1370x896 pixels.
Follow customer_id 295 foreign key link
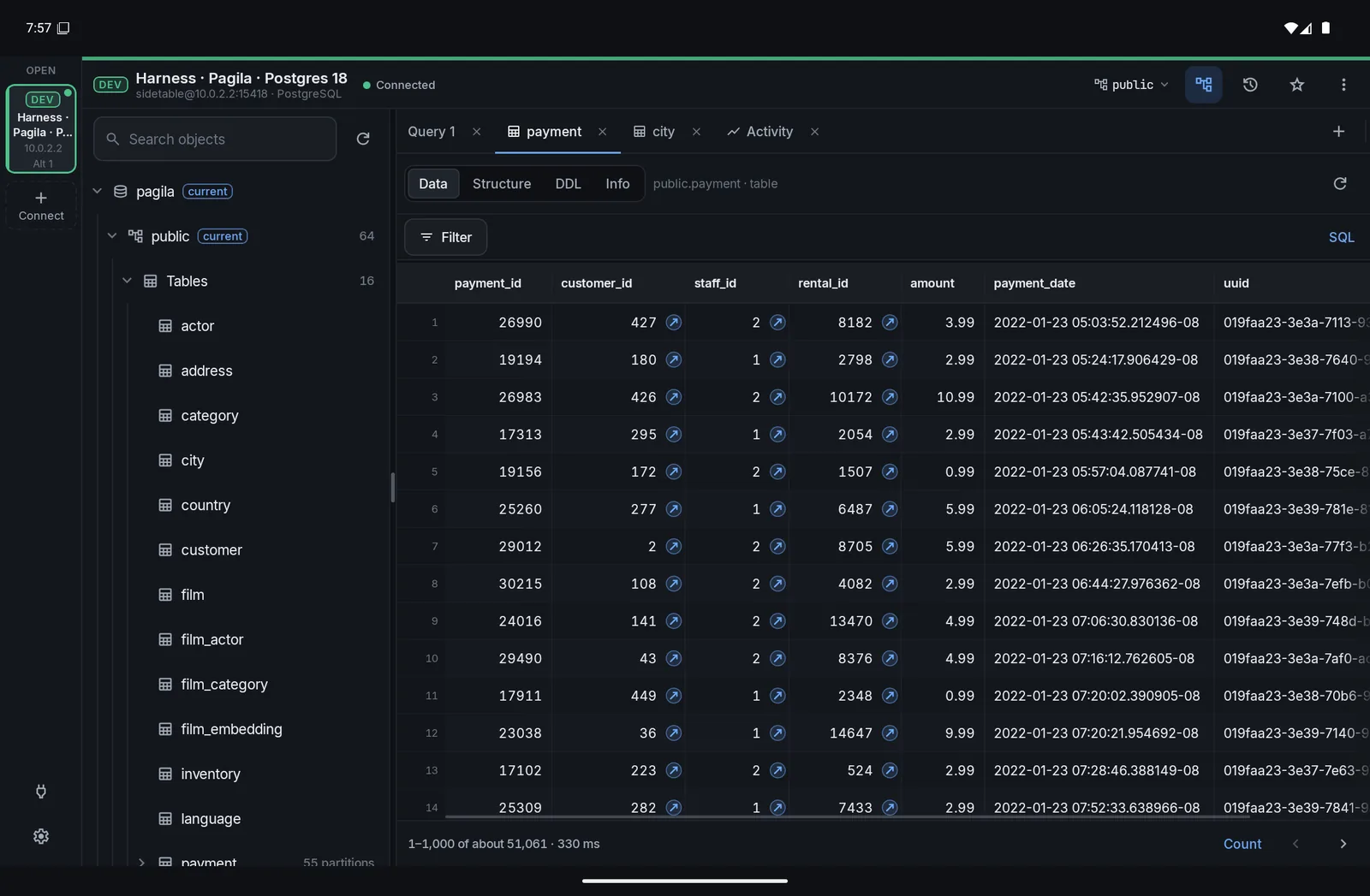[674, 435]
